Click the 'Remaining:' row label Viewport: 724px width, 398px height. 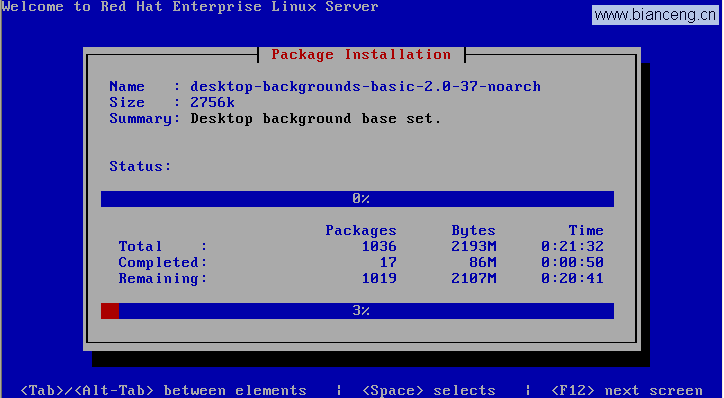point(163,279)
